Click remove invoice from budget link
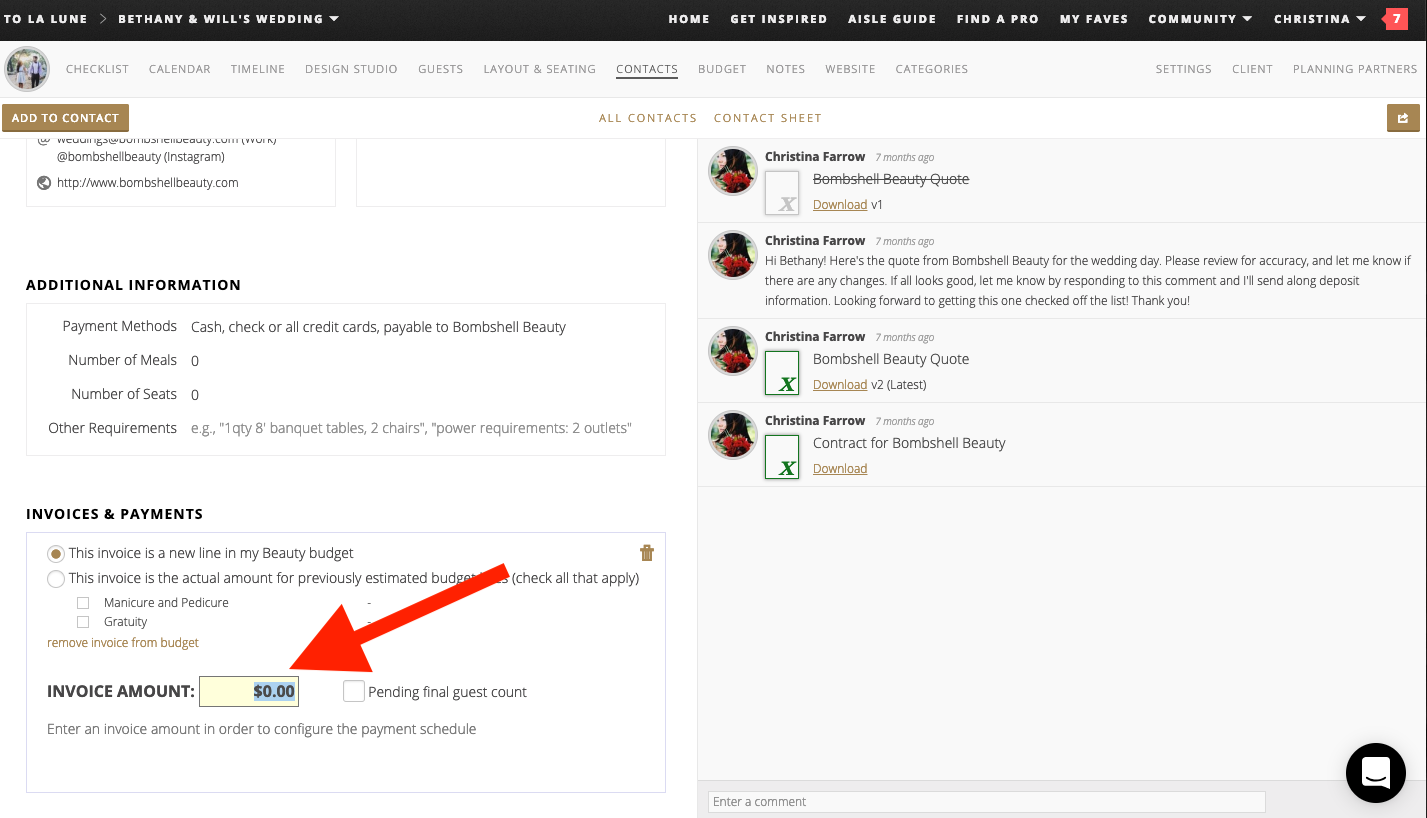Viewport: 1427px width, 818px height. [123, 643]
